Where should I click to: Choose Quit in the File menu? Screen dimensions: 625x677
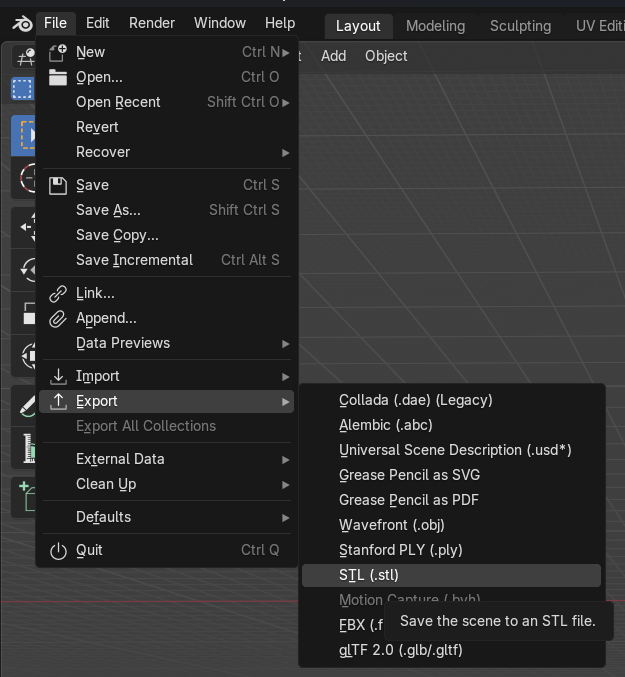coord(167,550)
